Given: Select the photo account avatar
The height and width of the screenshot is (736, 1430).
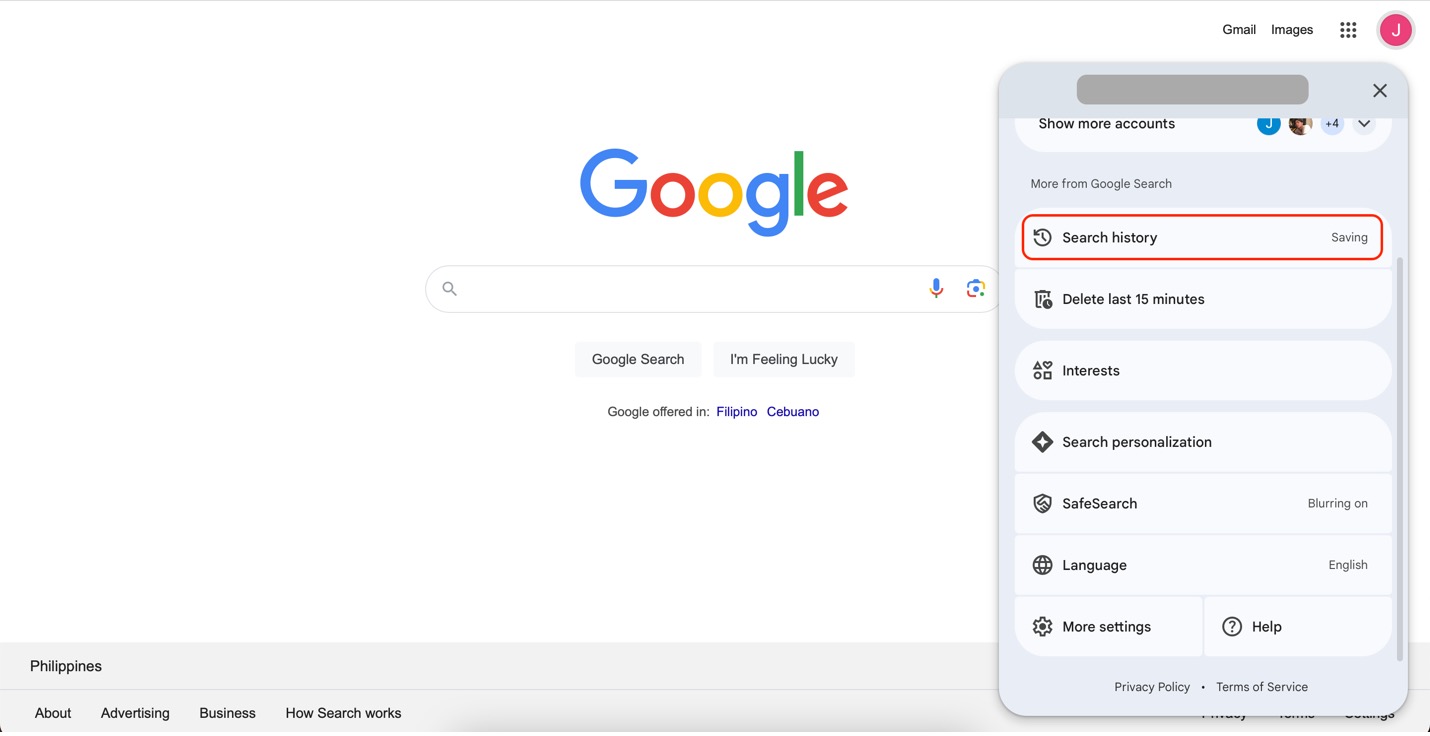Looking at the screenshot, I should click(x=1300, y=124).
